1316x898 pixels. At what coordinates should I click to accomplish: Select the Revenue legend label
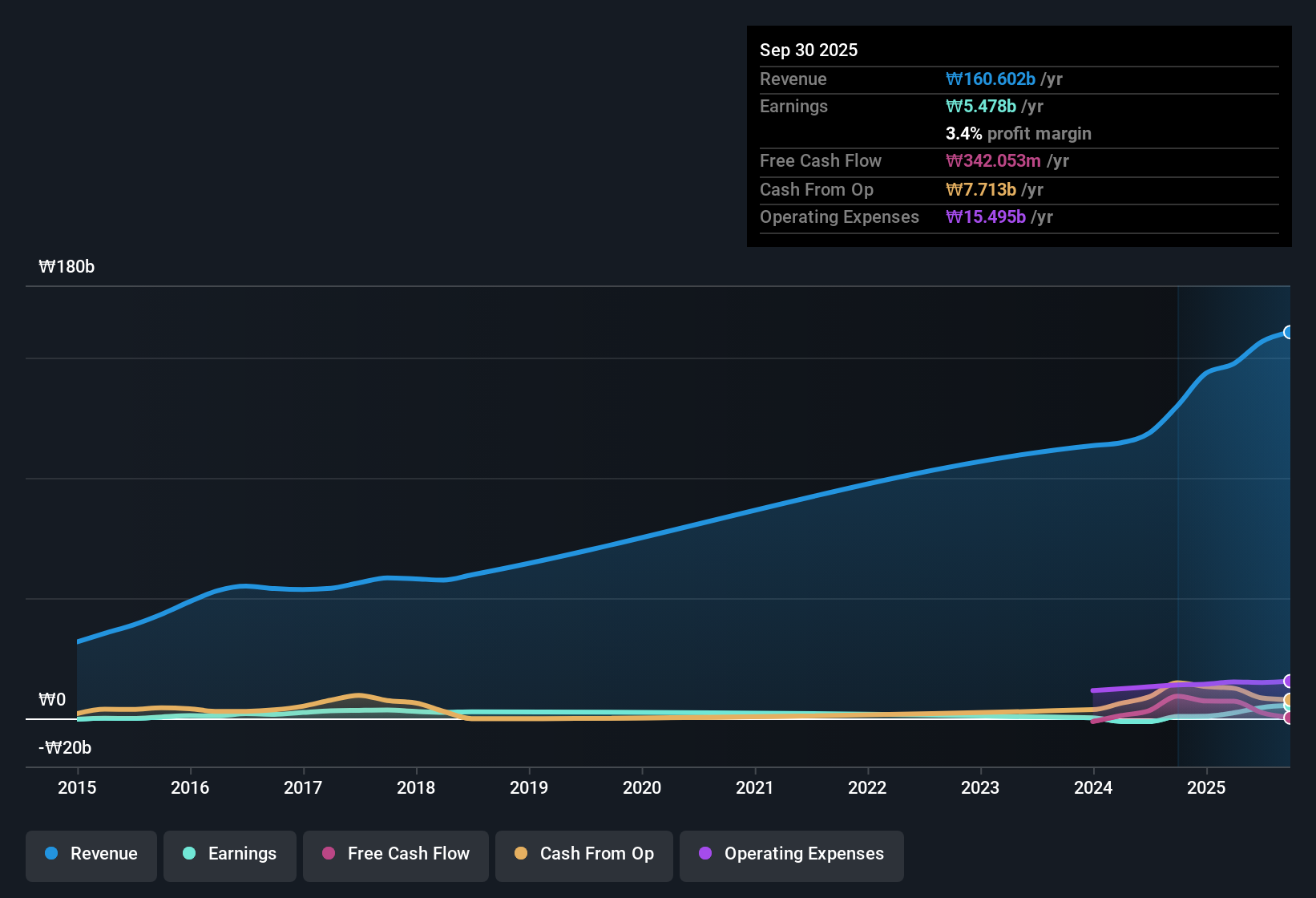[103, 854]
